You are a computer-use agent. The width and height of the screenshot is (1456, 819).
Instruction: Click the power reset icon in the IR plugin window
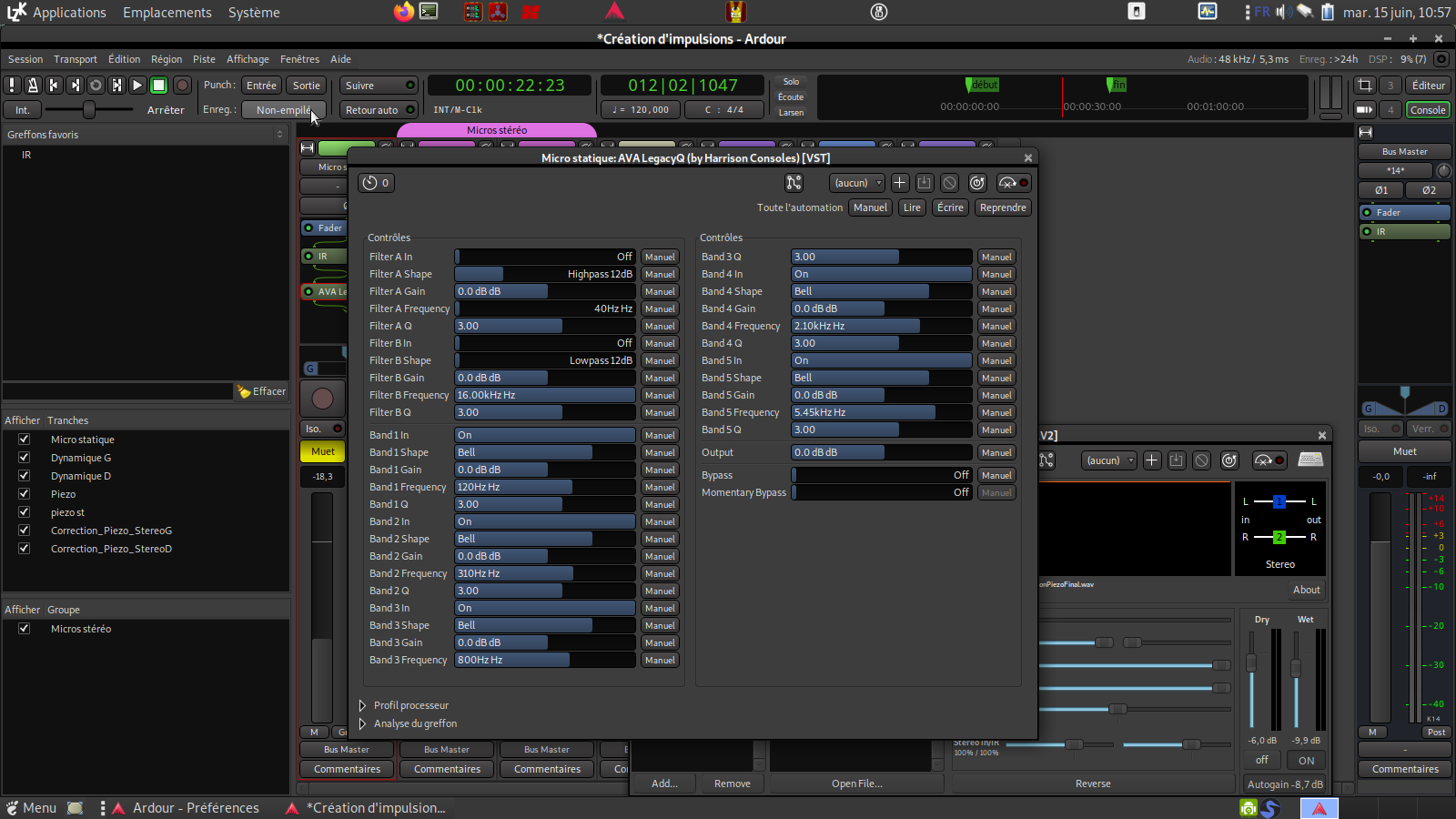point(1229,460)
